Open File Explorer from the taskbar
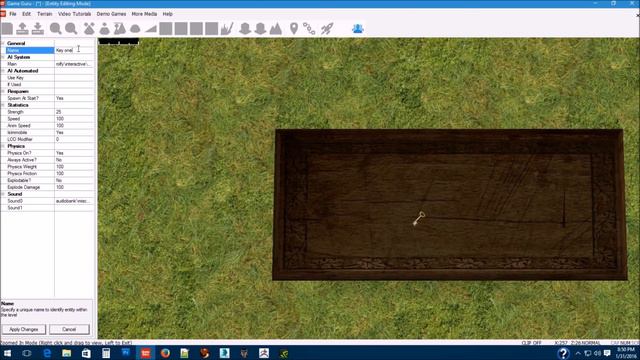640x360 pixels. click(67, 353)
